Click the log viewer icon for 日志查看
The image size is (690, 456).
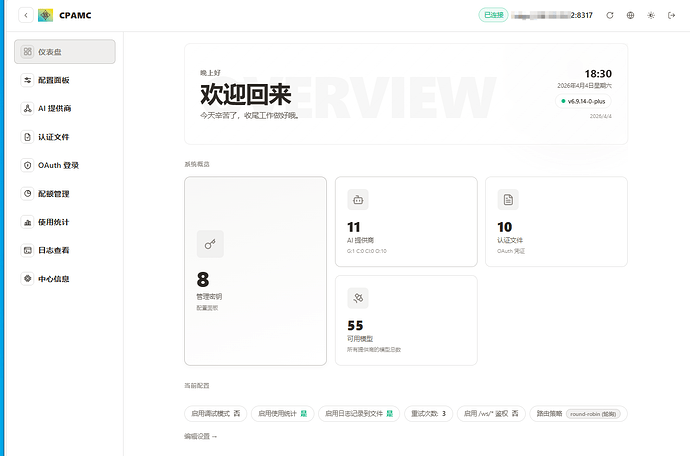[x=27, y=250]
